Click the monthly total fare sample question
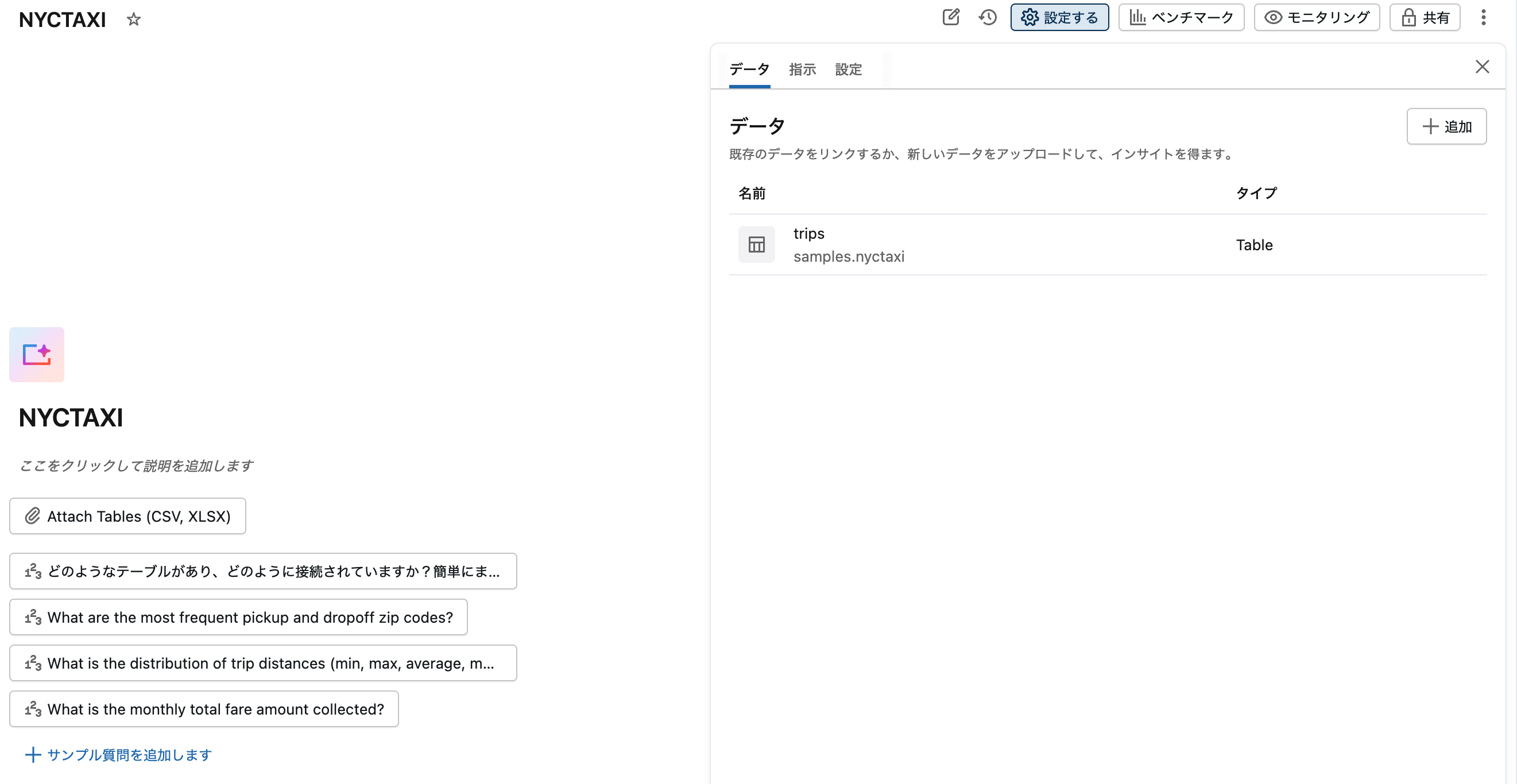Image resolution: width=1517 pixels, height=784 pixels. 204,709
